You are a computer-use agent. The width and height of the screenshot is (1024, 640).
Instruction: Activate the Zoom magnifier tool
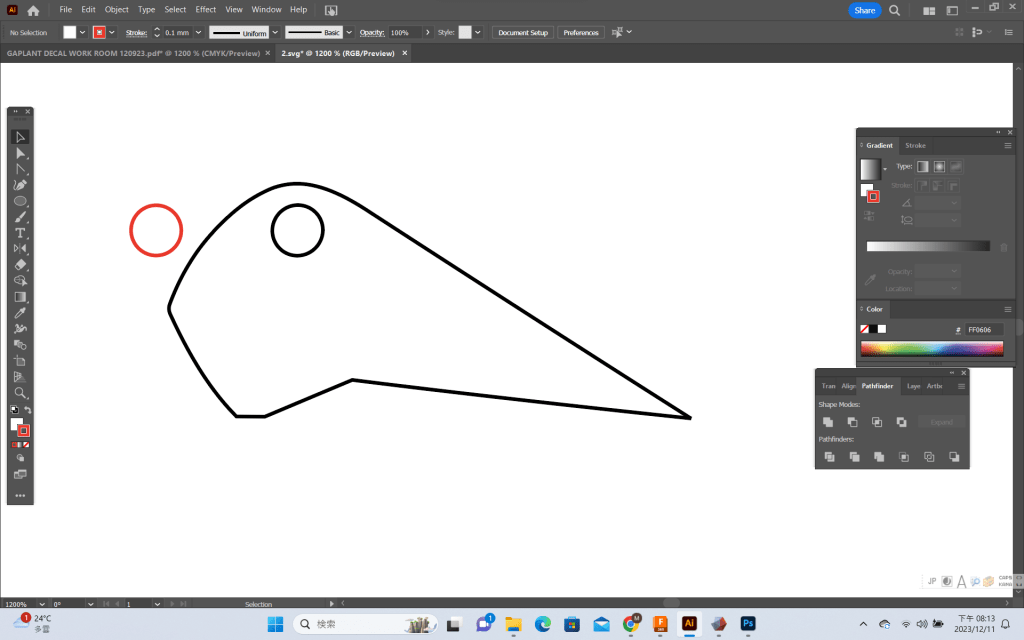click(20, 393)
